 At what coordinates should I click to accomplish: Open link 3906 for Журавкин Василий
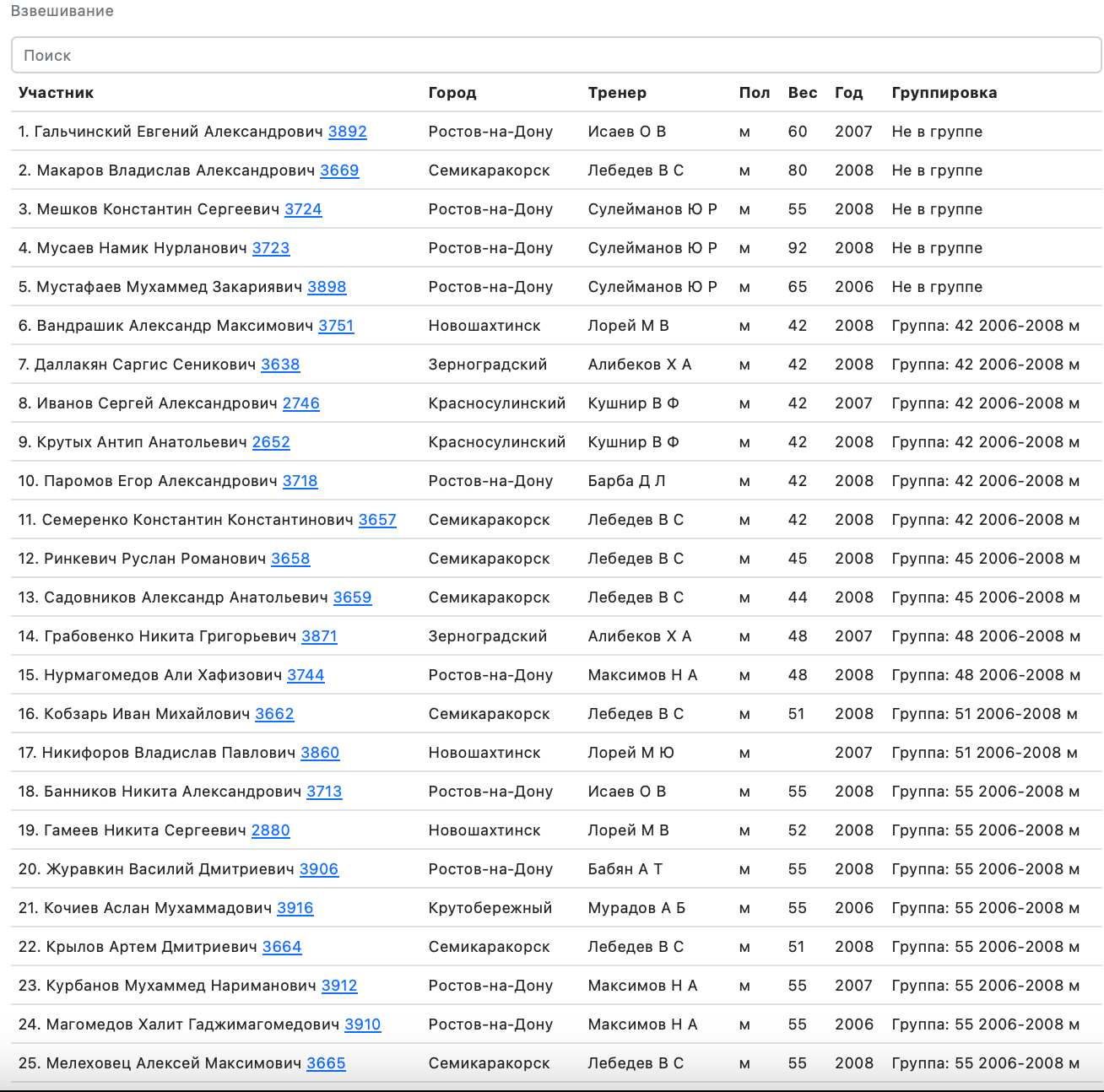[319, 869]
